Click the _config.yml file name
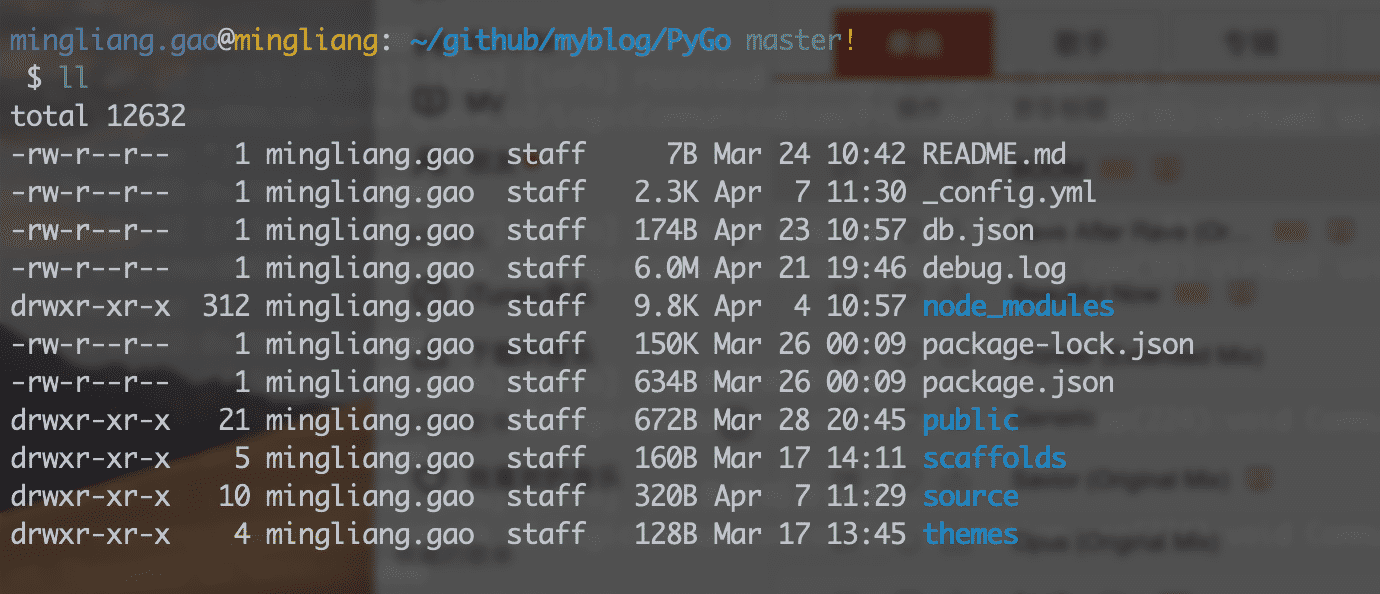This screenshot has height=594, width=1380. 1009,192
